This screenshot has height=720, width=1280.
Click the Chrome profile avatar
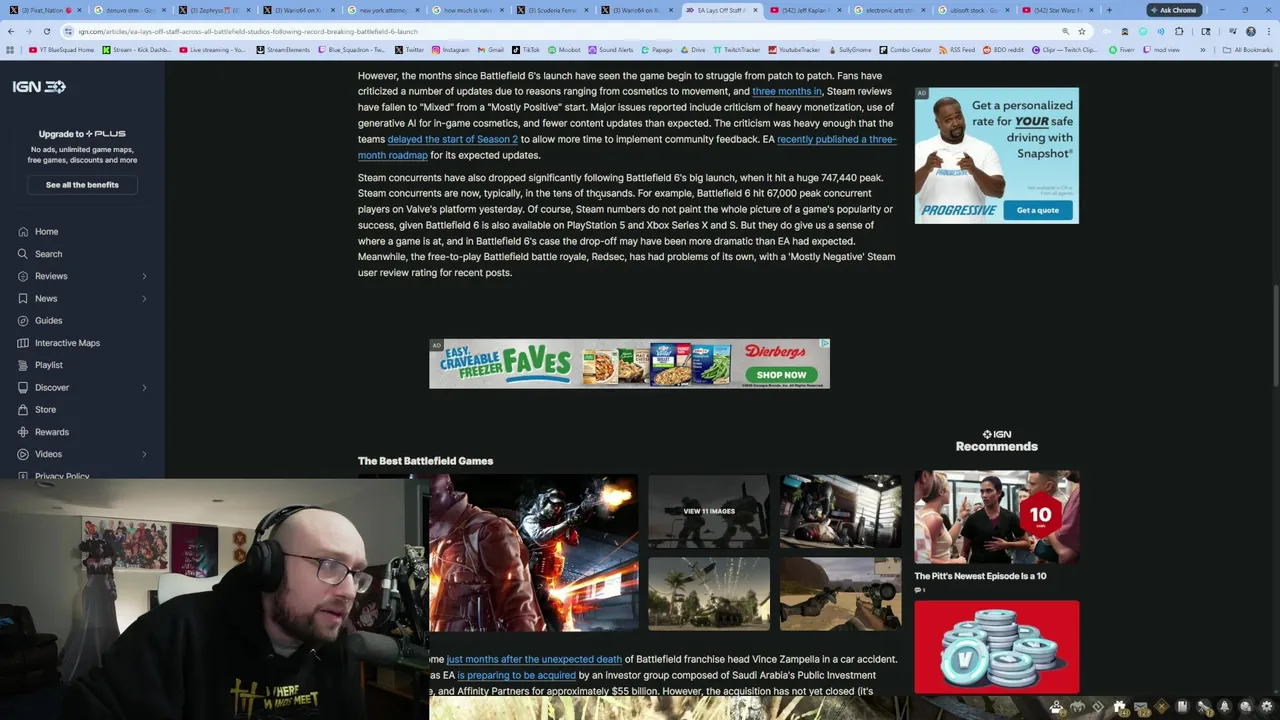click(x=1251, y=31)
